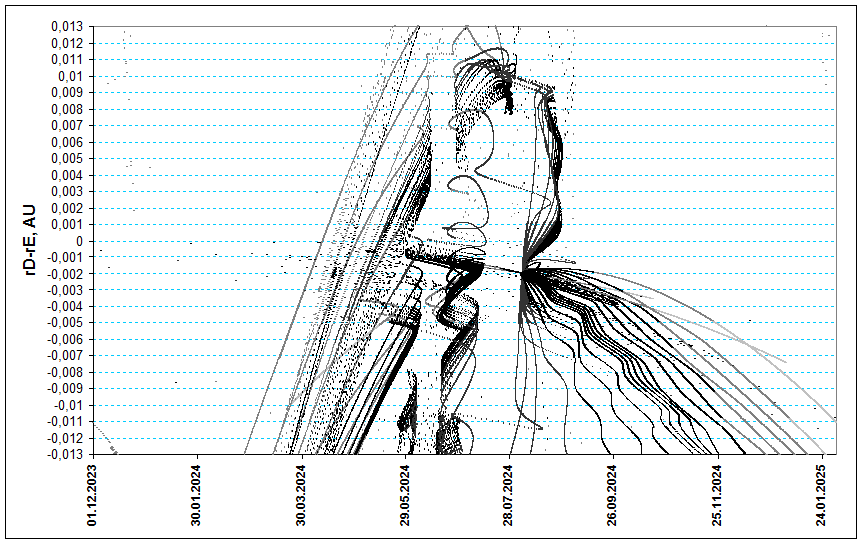The height and width of the screenshot is (544, 863).
Task: Select the y-axis label 0,007
Action: 67,126
